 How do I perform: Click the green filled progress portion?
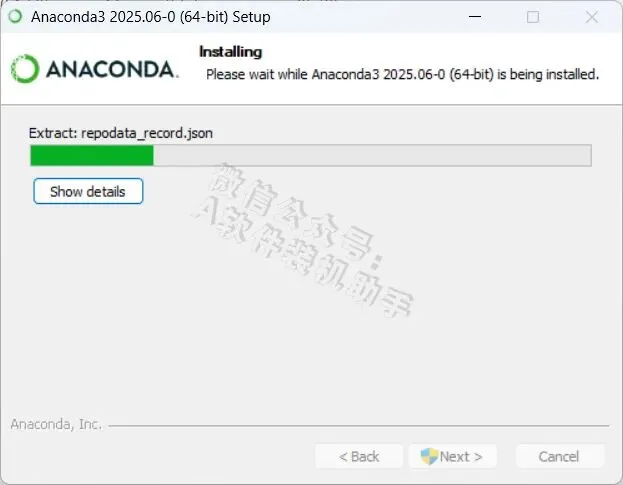pyautogui.click(x=92, y=155)
